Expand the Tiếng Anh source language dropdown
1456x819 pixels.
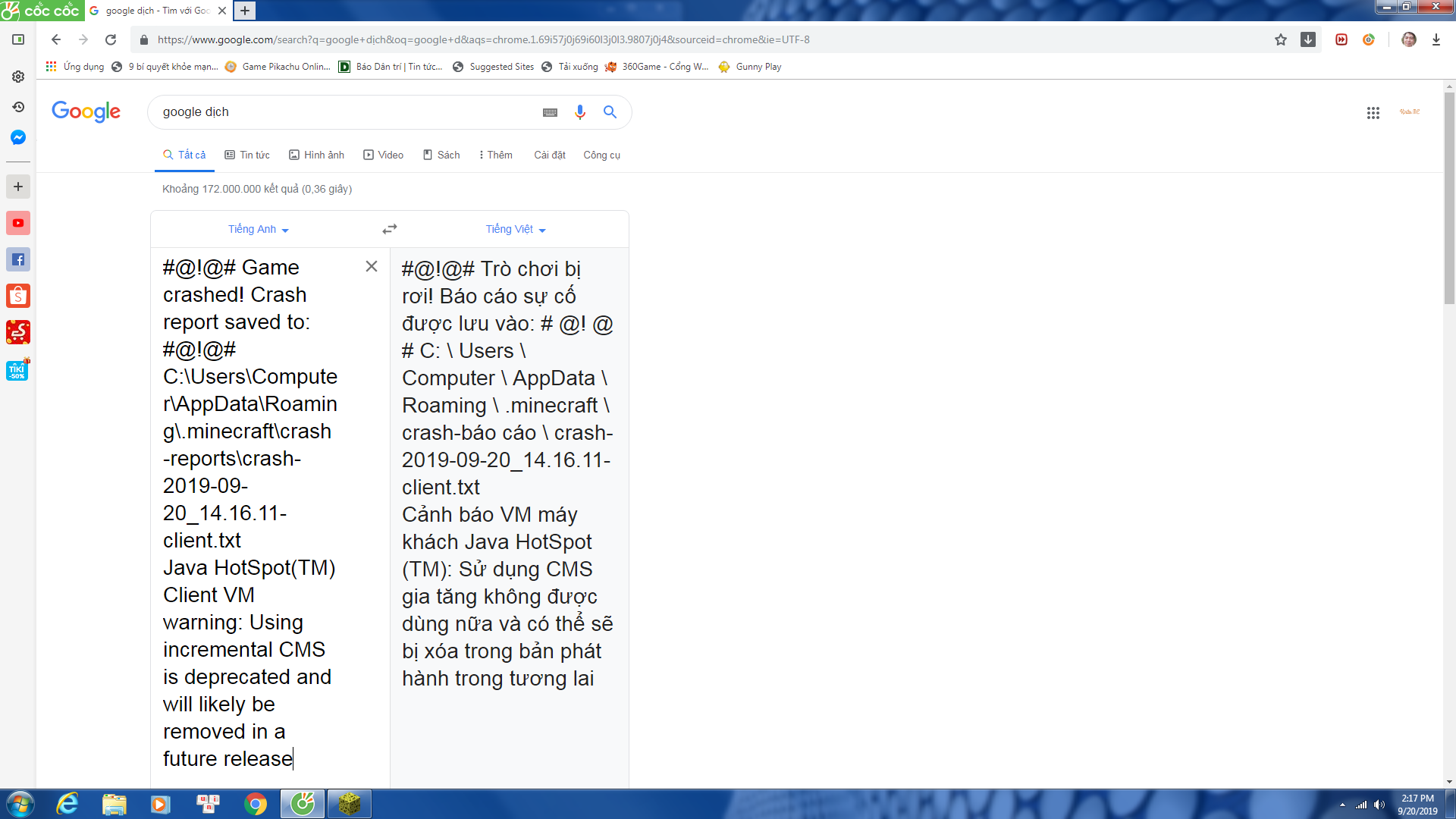pos(259,229)
